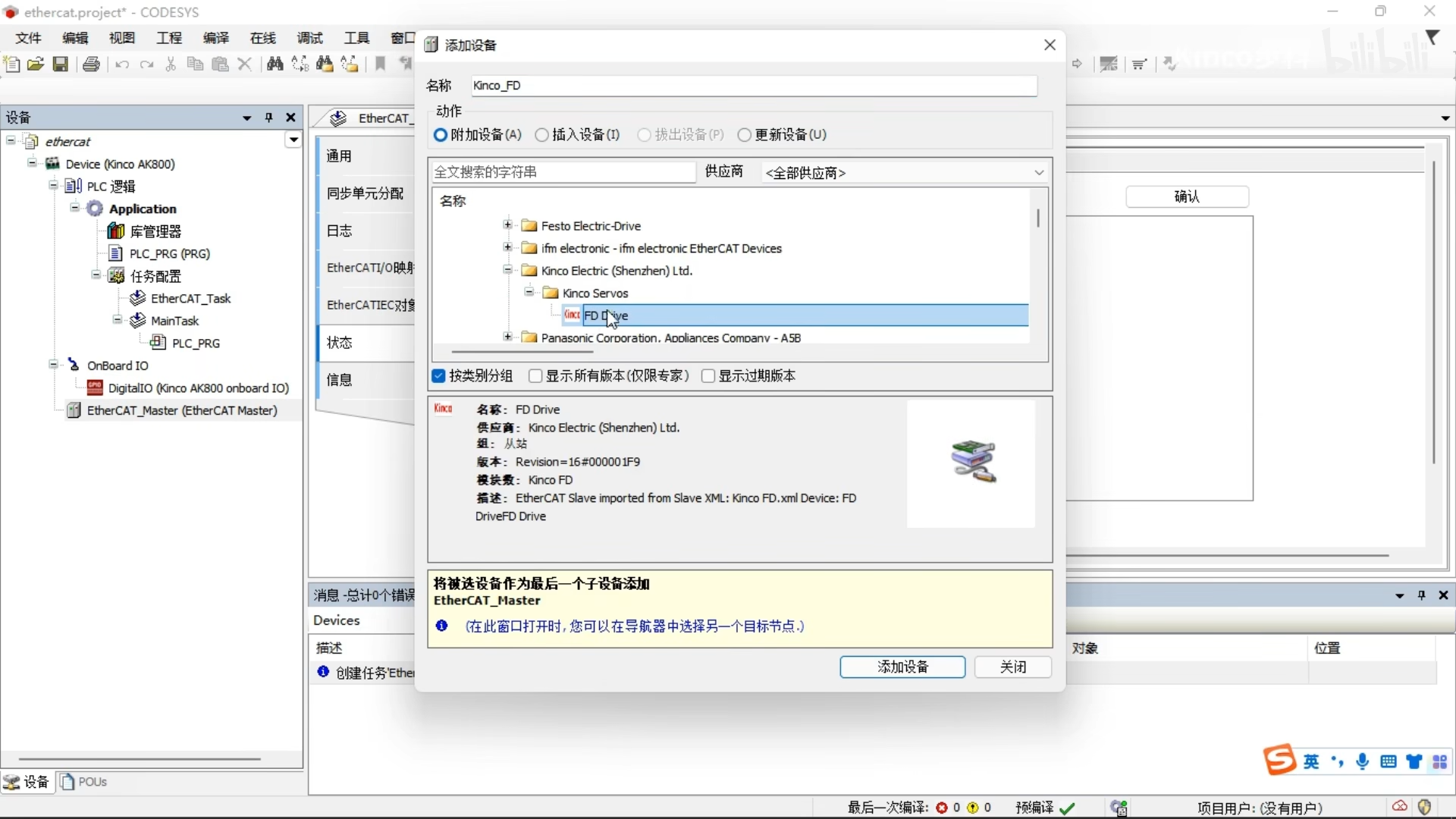Uncheck the 按类别分组 checkbox
Screen dimensions: 1456x819
(x=438, y=376)
